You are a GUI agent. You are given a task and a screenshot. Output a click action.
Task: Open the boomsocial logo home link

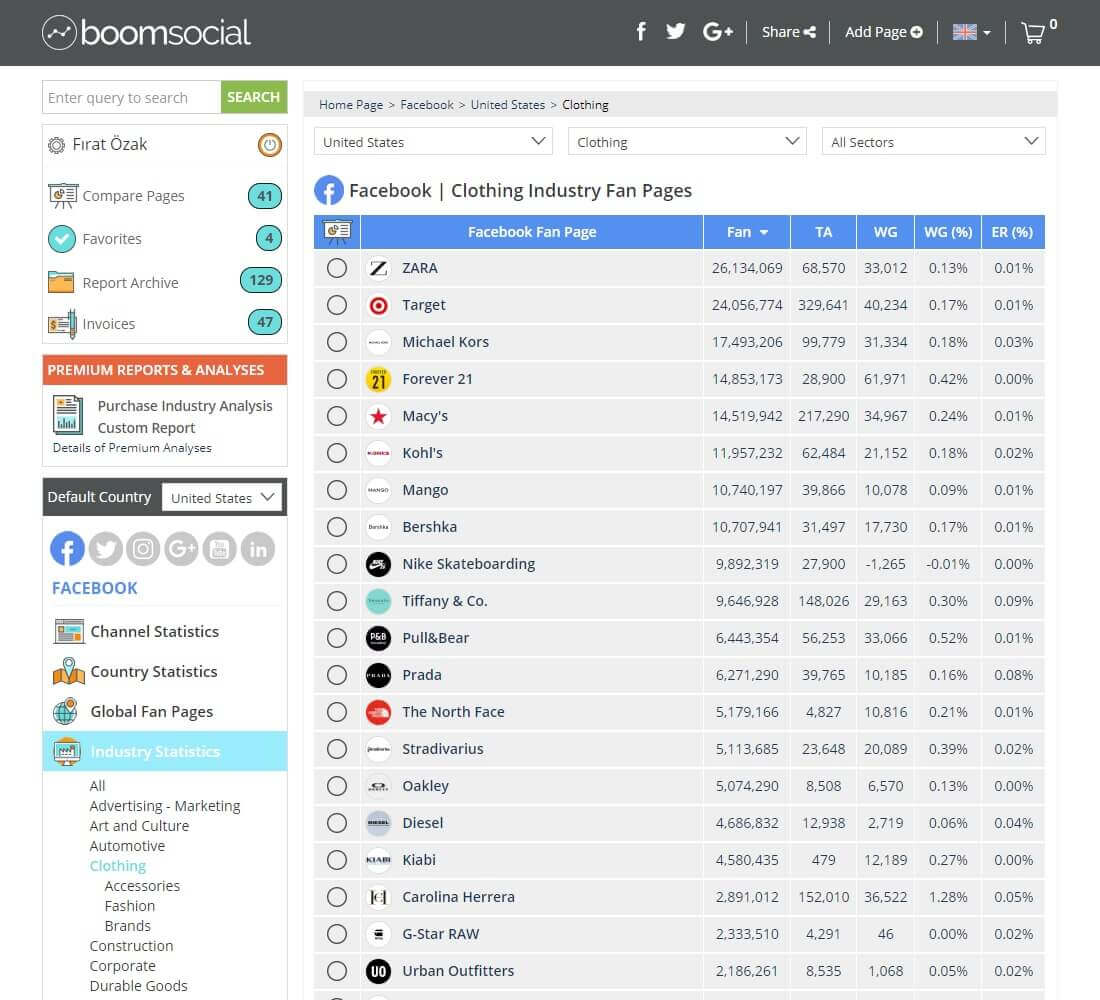[x=146, y=32]
